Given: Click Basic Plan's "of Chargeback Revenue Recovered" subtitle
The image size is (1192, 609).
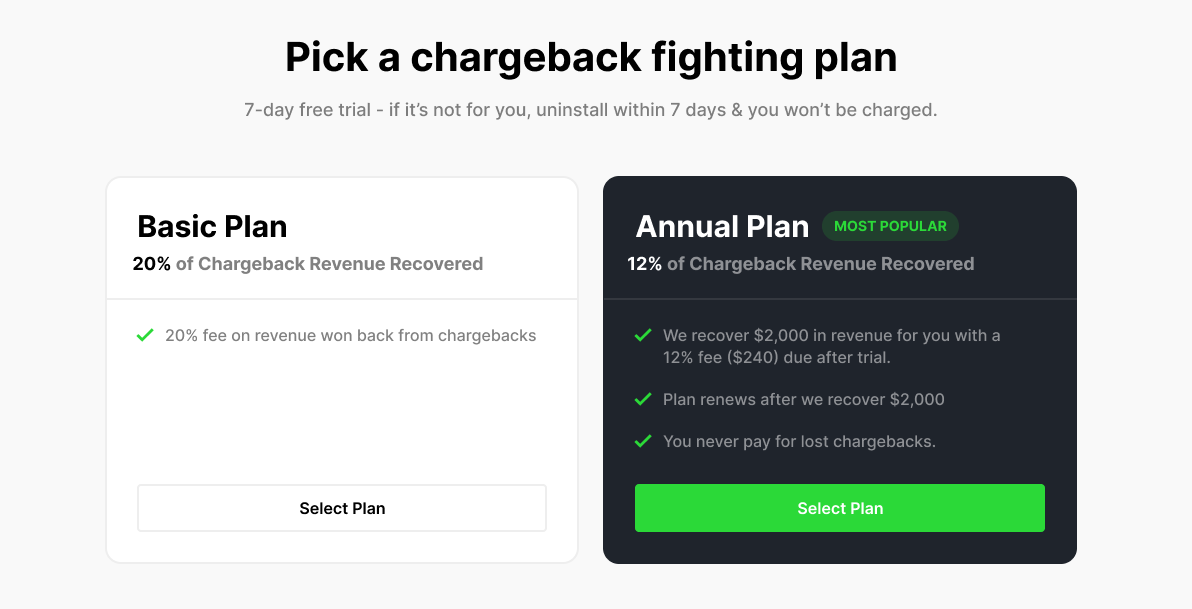Looking at the screenshot, I should [329, 264].
